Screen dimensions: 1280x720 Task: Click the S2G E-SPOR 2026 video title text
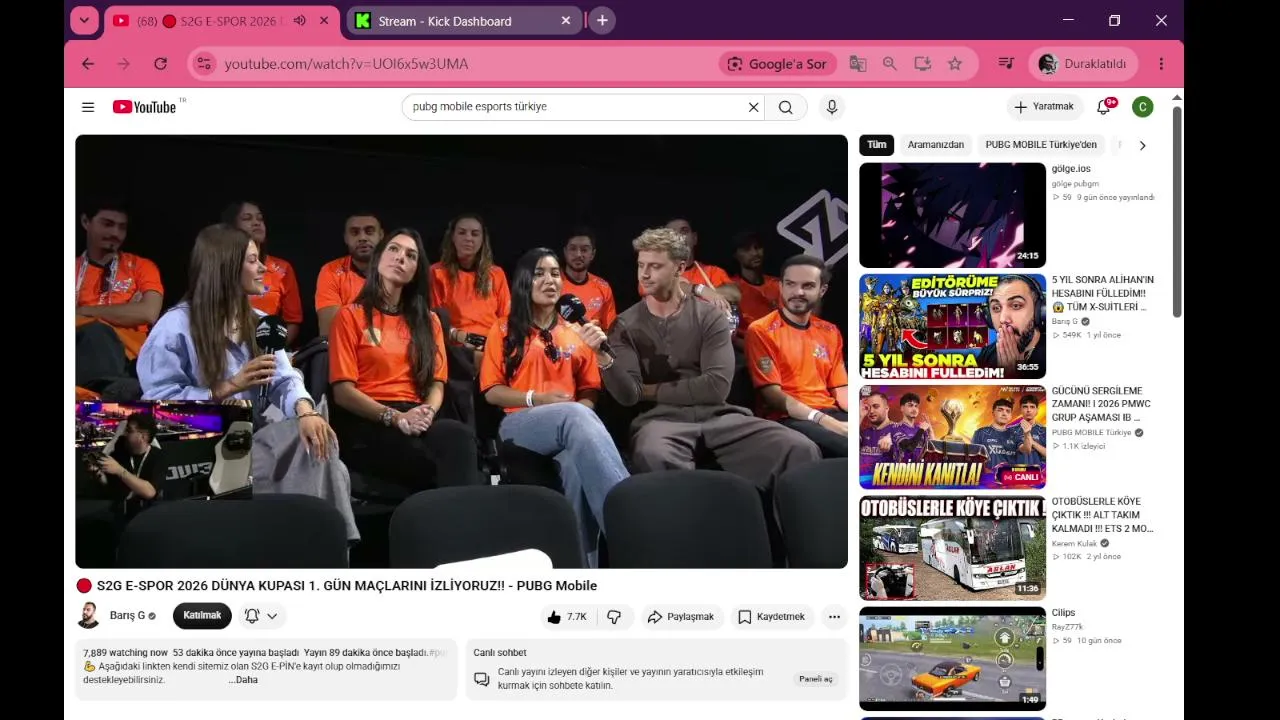point(347,586)
